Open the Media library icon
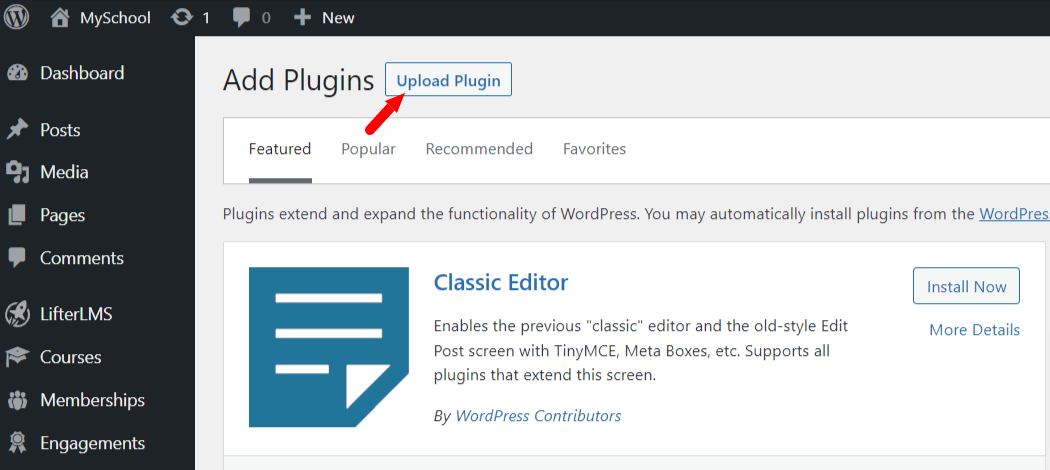Image resolution: width=1050 pixels, height=470 pixels. click(17, 173)
